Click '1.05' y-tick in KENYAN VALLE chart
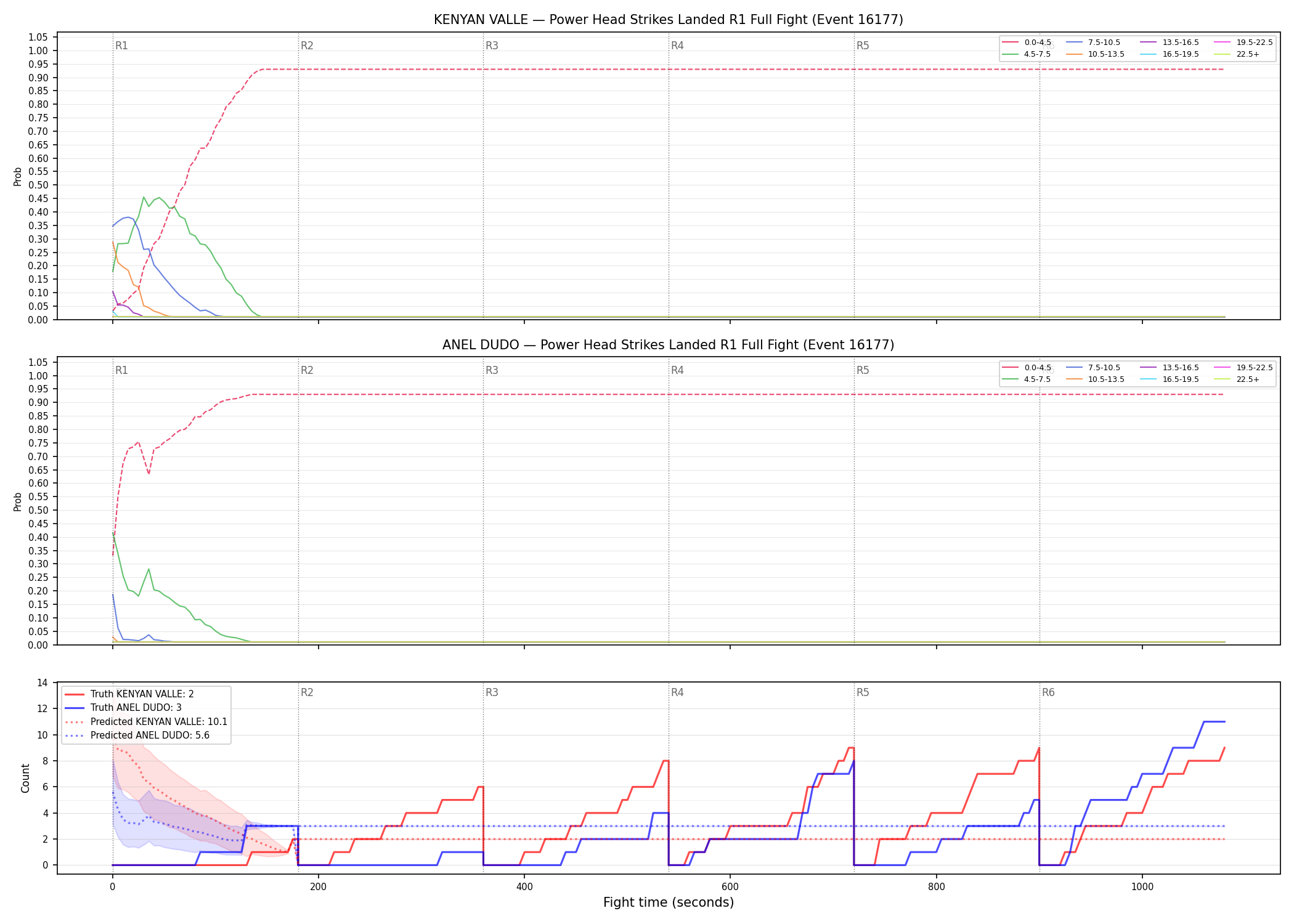This screenshot has height=924, width=1294. tap(38, 38)
